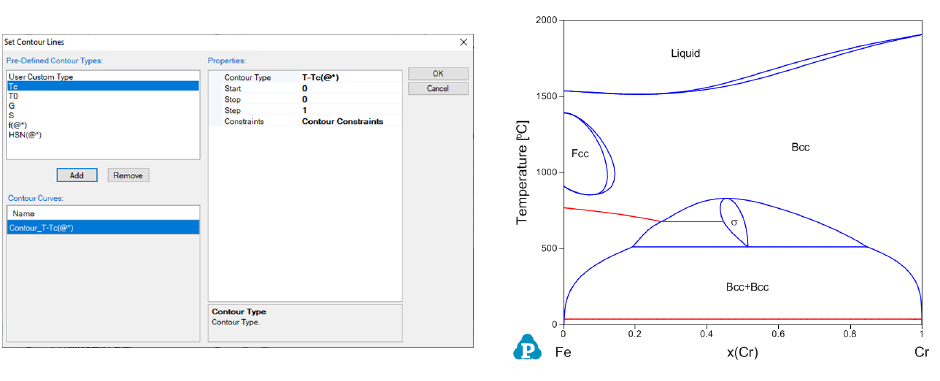Choose f(@*) from the contour types

point(103,125)
